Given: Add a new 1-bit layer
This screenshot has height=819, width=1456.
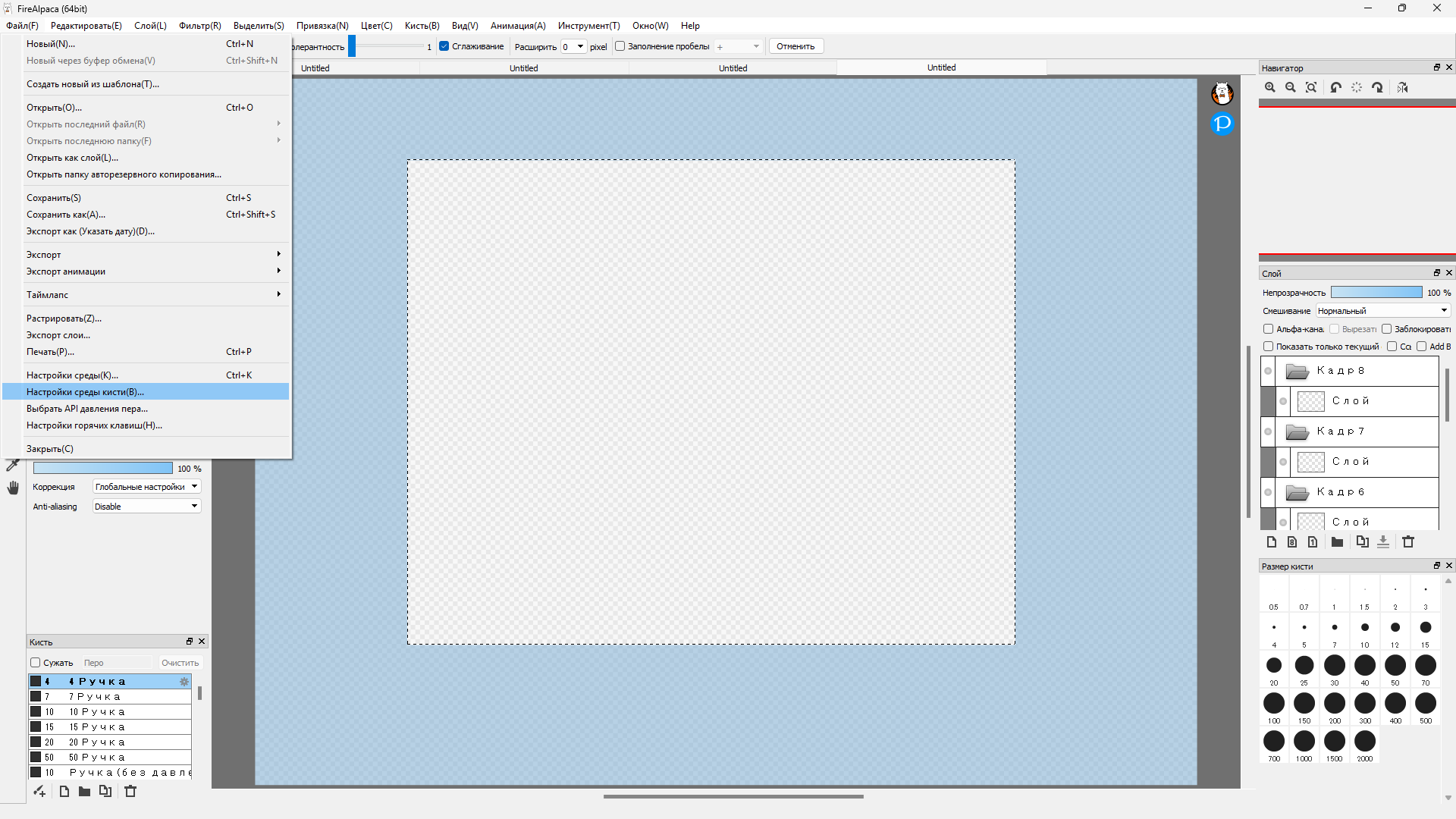Looking at the screenshot, I should pos(1313,542).
